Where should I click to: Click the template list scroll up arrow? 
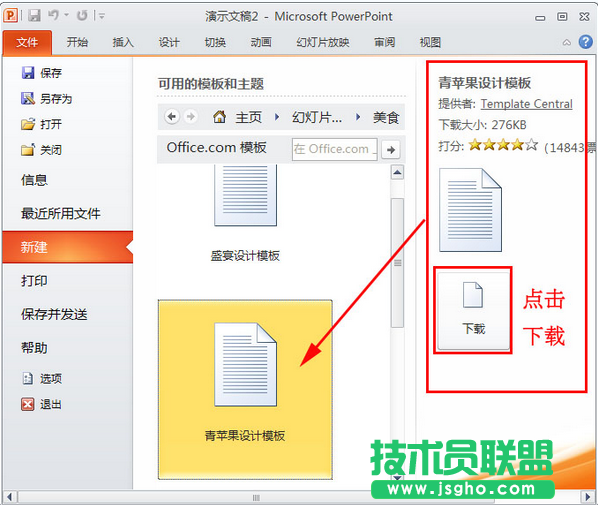click(397, 172)
